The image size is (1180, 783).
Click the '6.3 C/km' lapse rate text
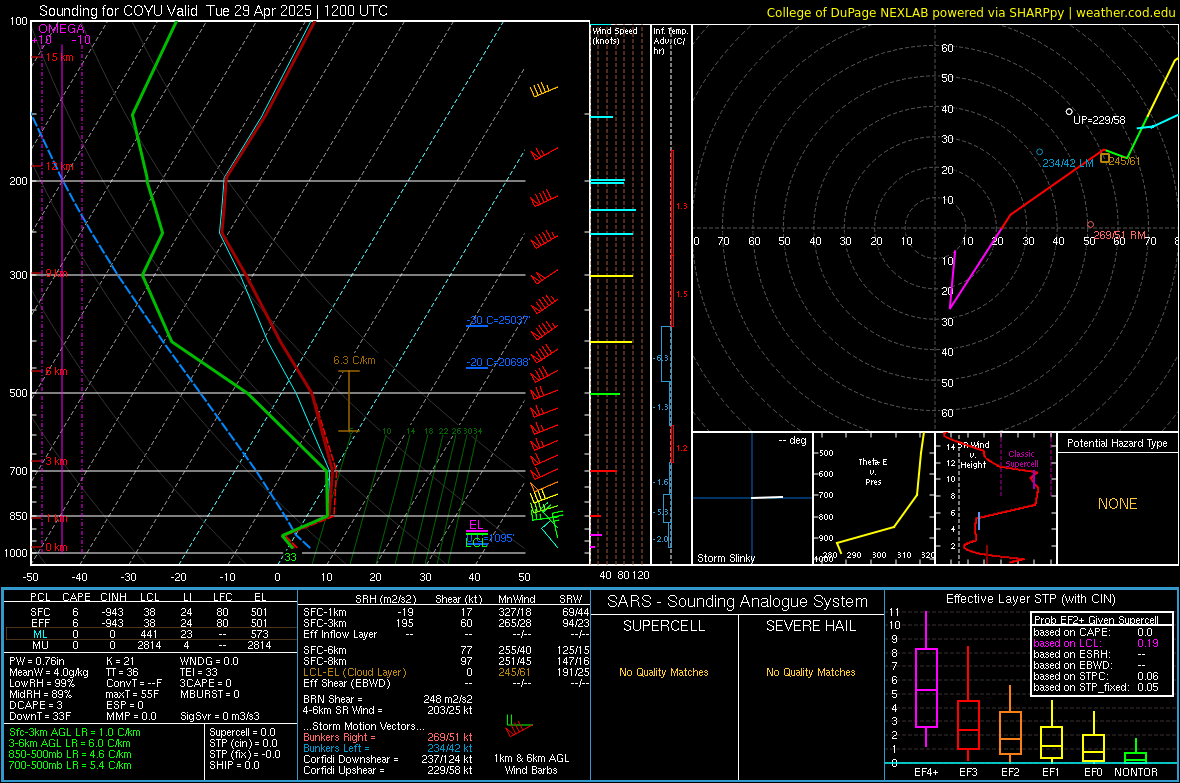[x=354, y=361]
